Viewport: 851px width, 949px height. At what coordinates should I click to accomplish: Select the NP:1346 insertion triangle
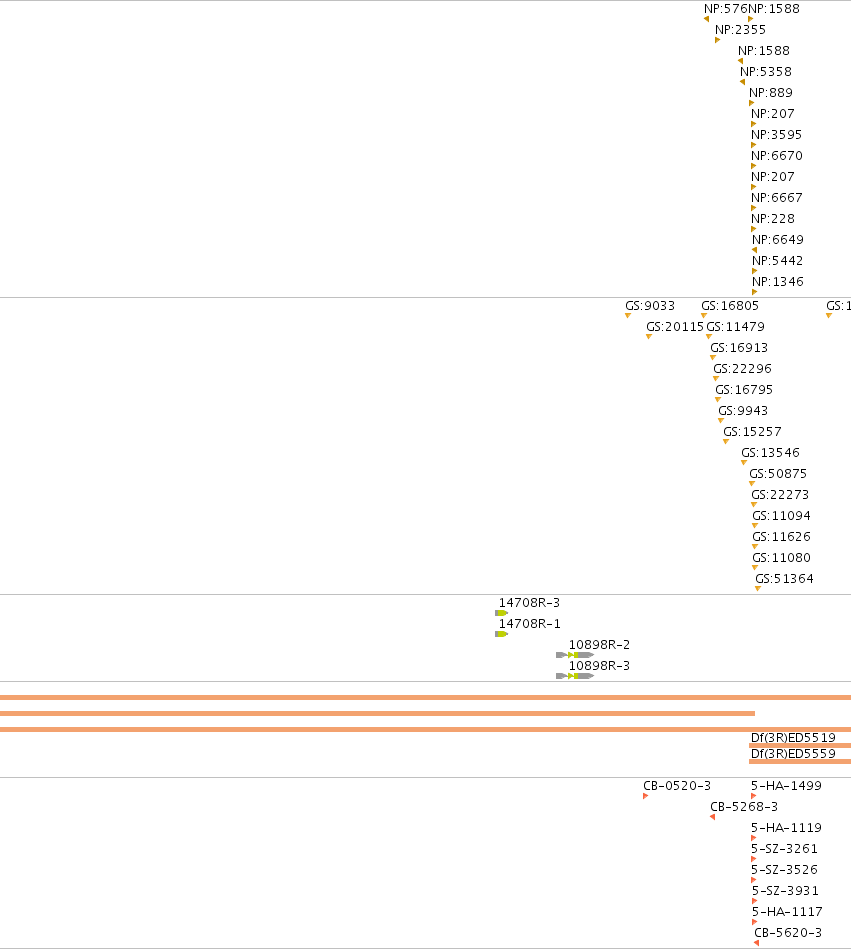[755, 292]
